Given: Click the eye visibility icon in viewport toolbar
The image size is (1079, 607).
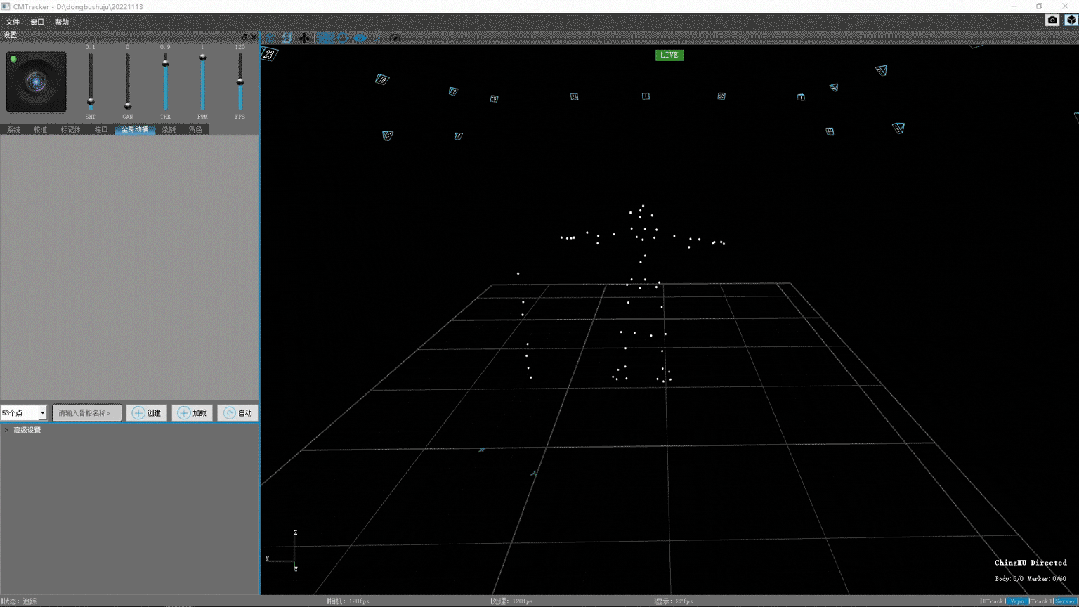Looking at the screenshot, I should point(360,38).
